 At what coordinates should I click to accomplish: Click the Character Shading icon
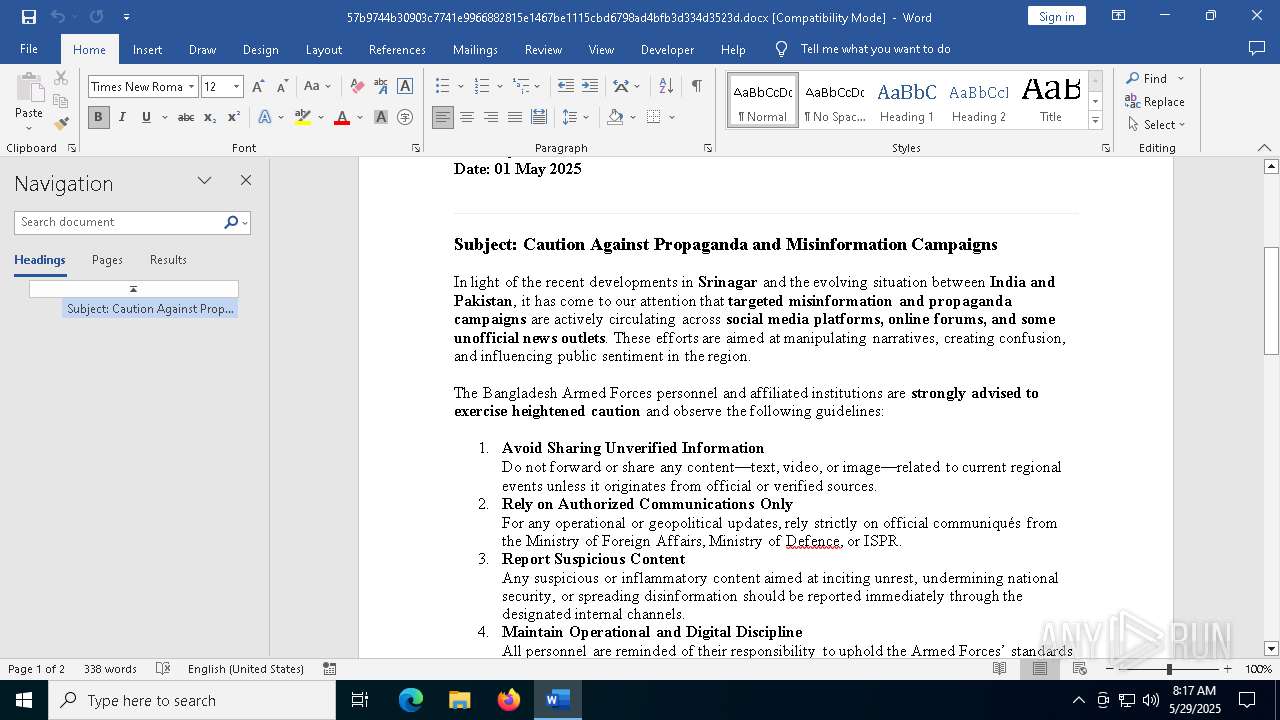point(381,117)
